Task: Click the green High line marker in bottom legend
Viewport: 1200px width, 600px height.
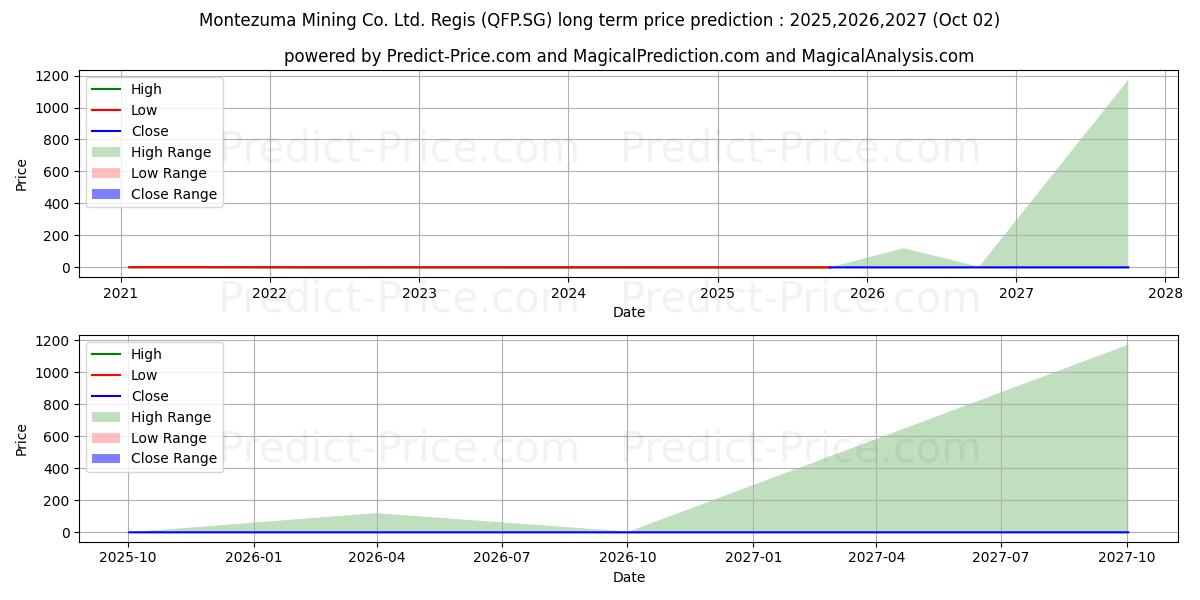Action: click(105, 354)
